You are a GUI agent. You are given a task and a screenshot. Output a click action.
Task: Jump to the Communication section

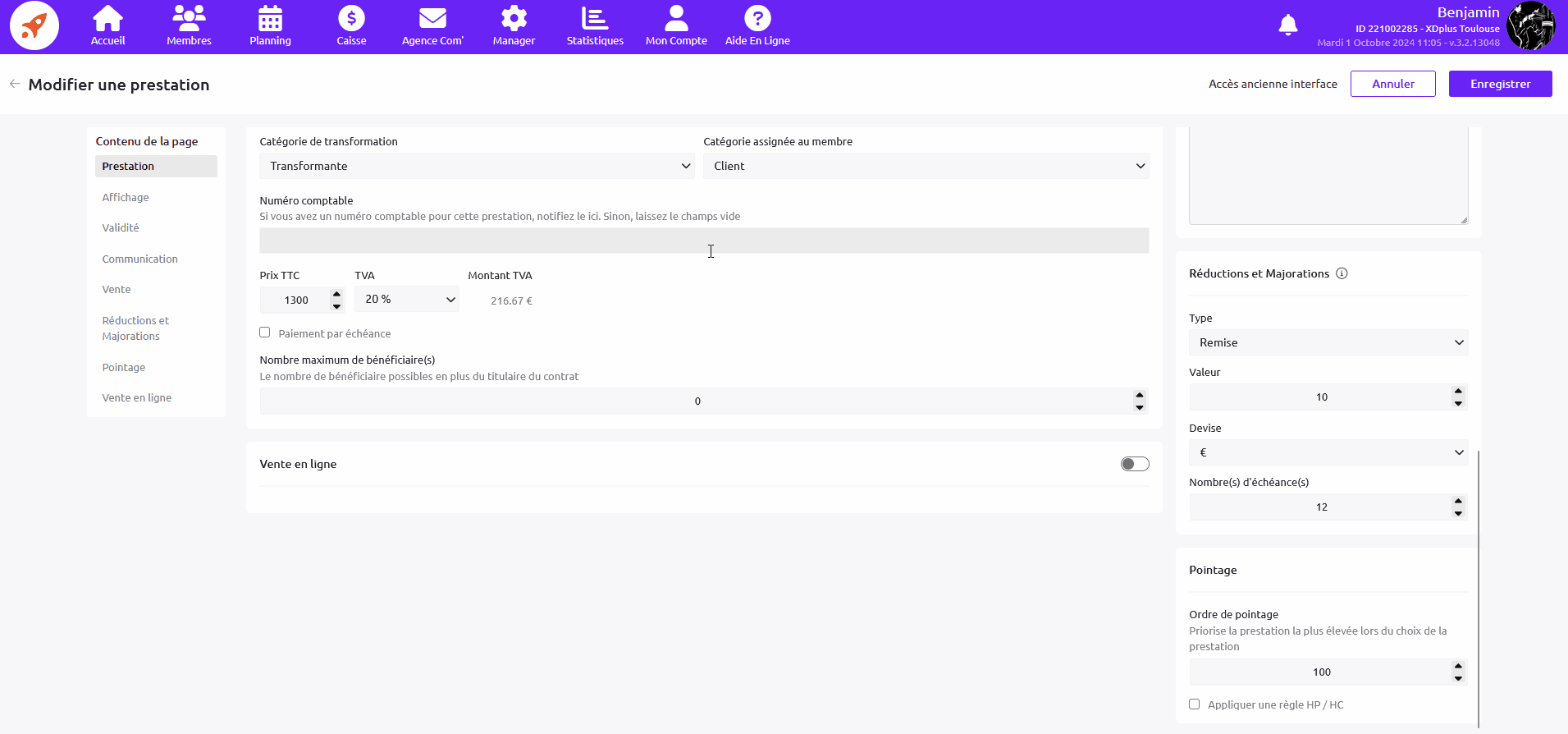coord(139,259)
